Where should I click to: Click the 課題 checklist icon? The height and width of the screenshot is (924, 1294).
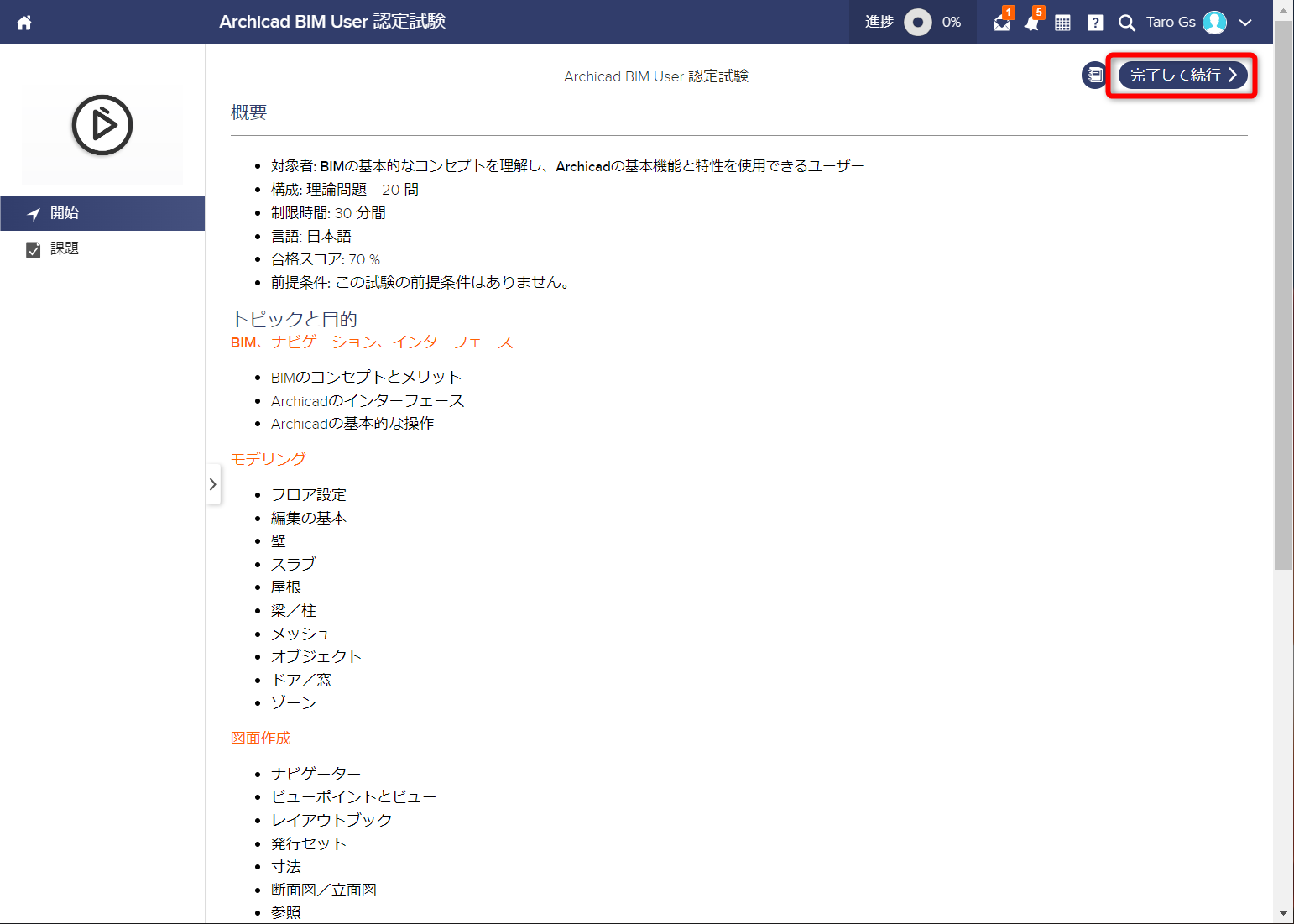(x=34, y=249)
